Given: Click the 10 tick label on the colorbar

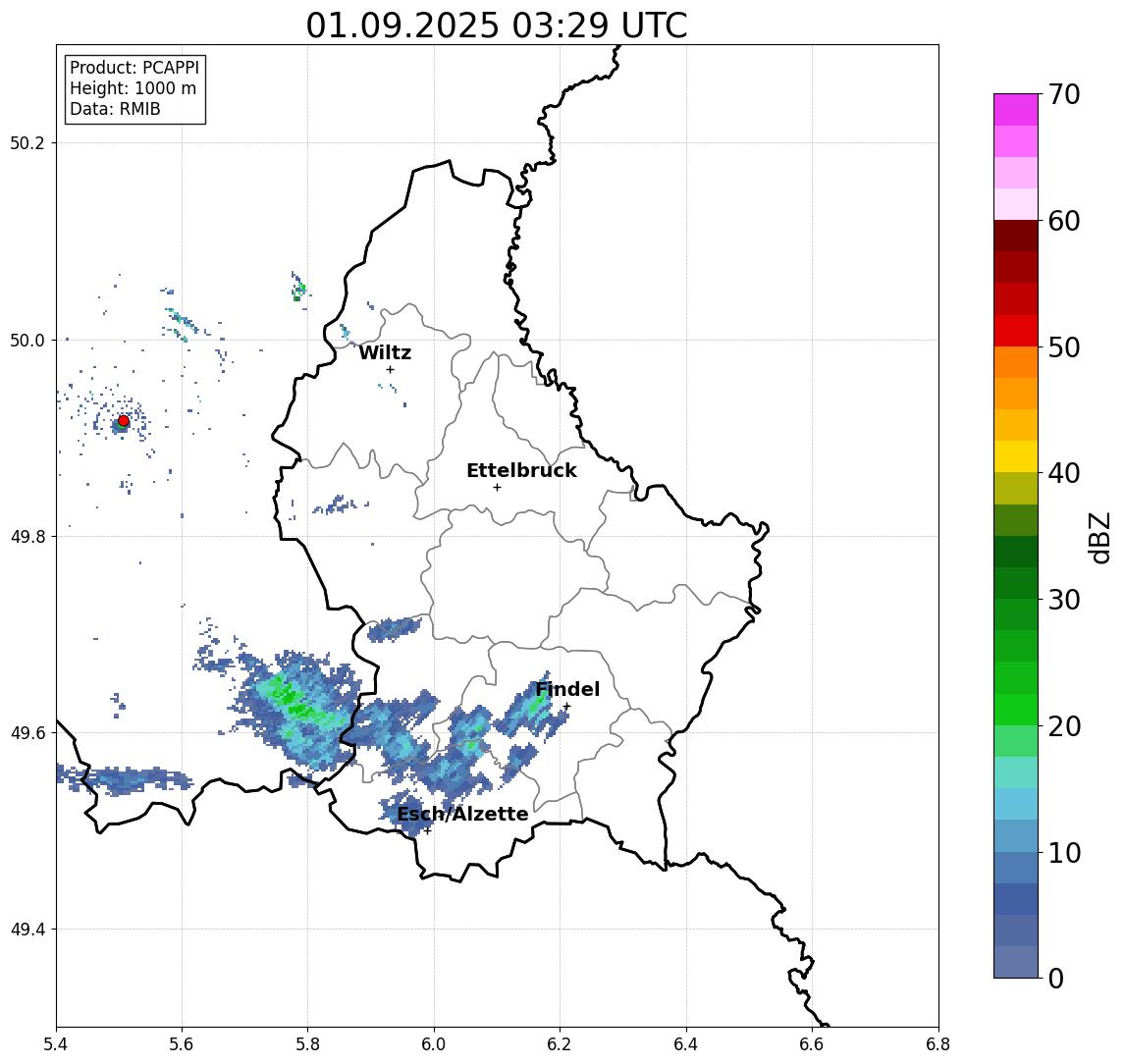Looking at the screenshot, I should [x=1064, y=852].
